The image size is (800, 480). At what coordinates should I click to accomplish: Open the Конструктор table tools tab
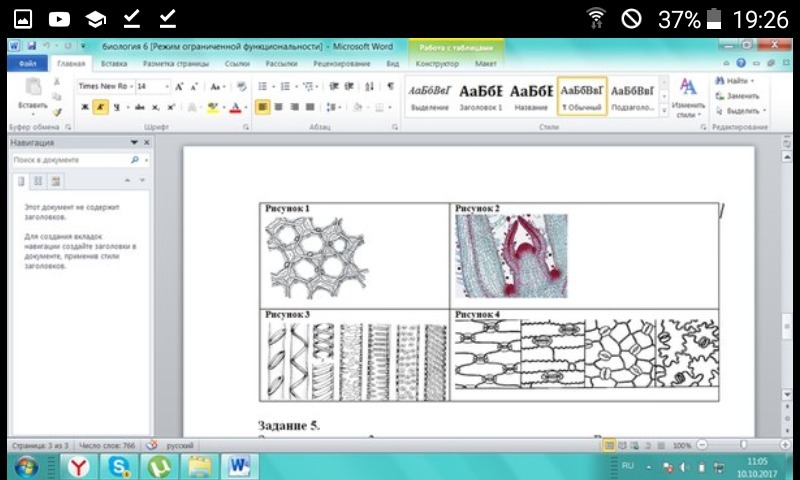[436, 63]
